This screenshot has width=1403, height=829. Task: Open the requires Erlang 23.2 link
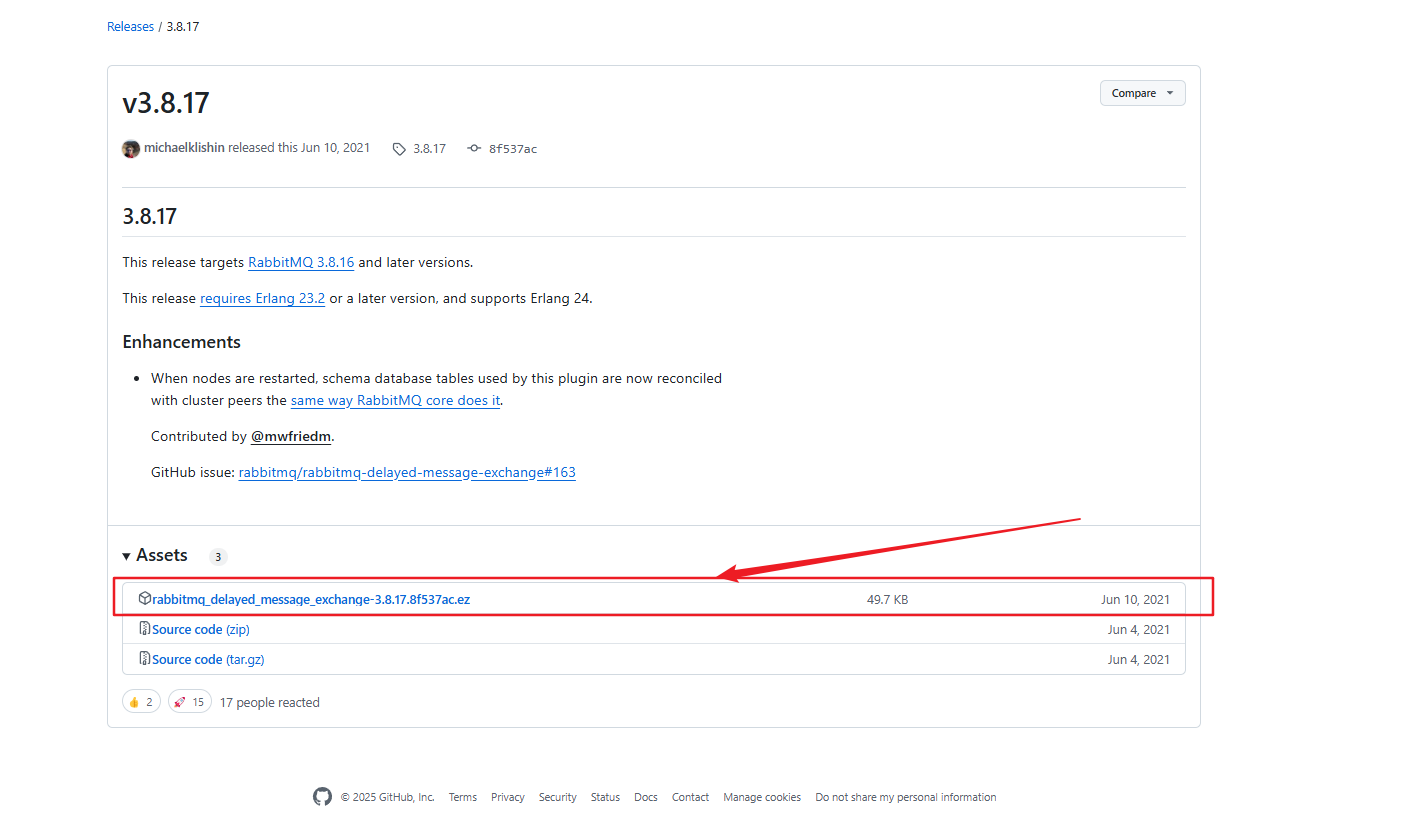(x=262, y=298)
